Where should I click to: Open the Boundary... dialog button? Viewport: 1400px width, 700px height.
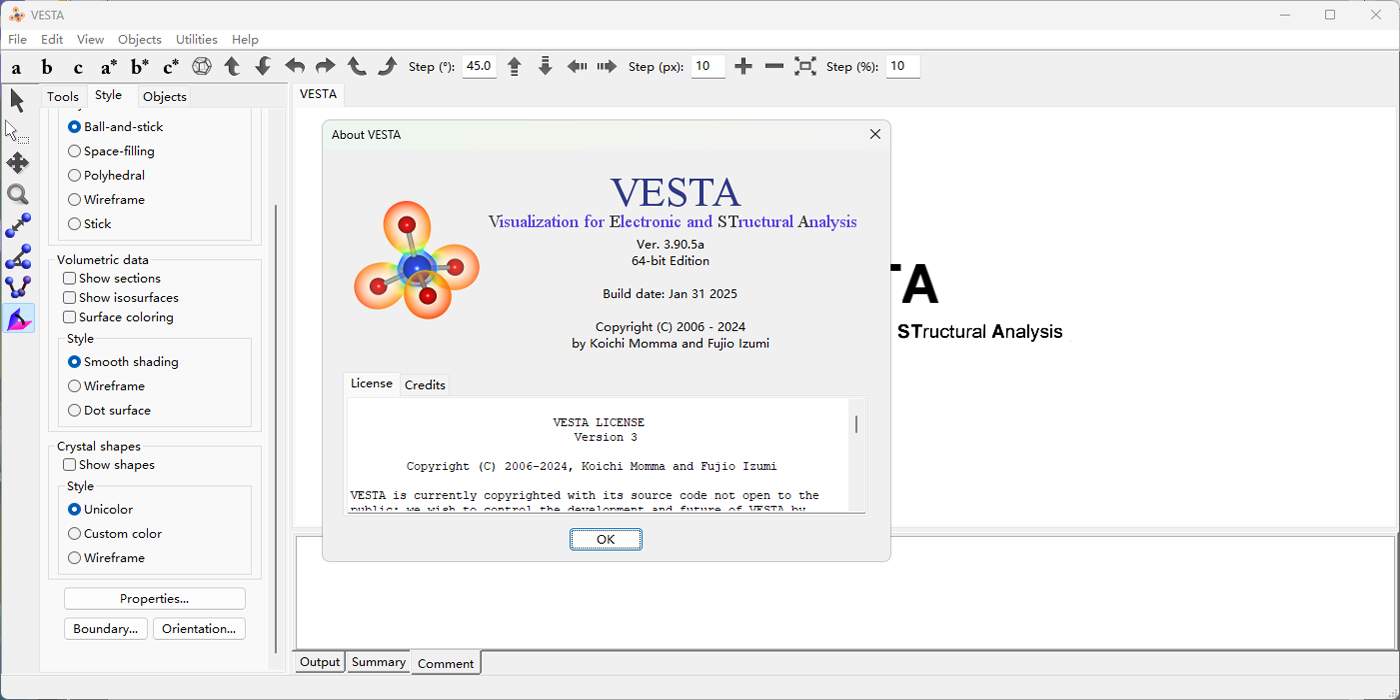point(105,629)
